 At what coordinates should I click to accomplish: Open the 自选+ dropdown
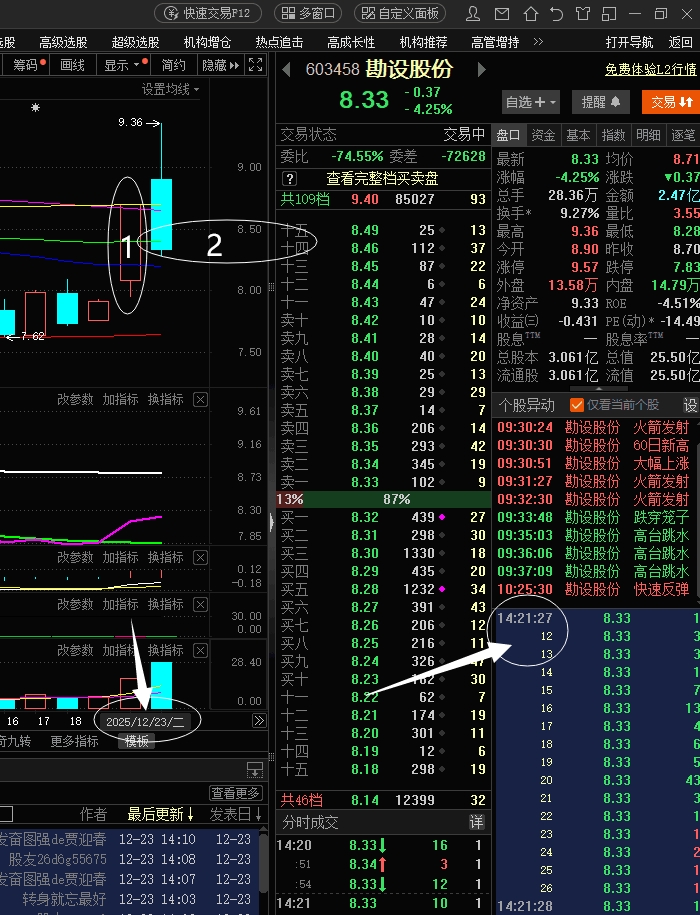click(x=530, y=102)
